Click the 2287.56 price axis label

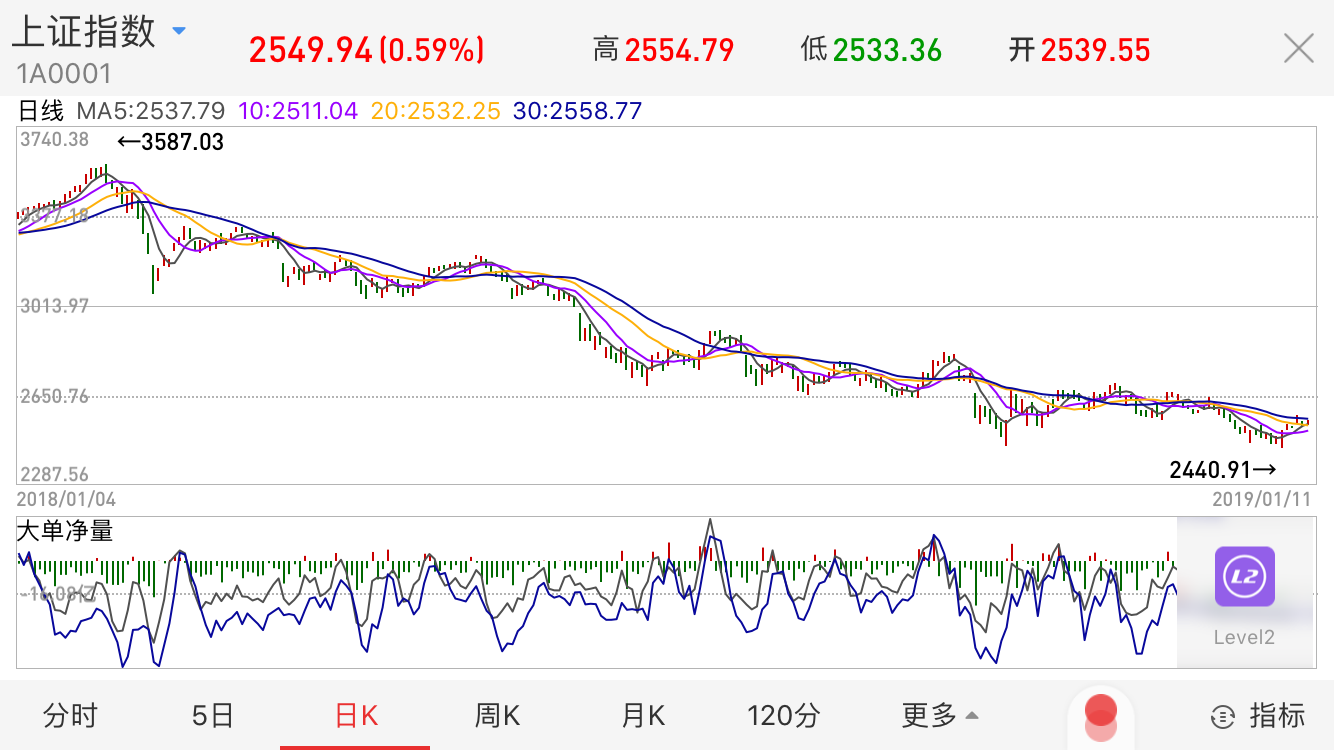pyautogui.click(x=54, y=475)
